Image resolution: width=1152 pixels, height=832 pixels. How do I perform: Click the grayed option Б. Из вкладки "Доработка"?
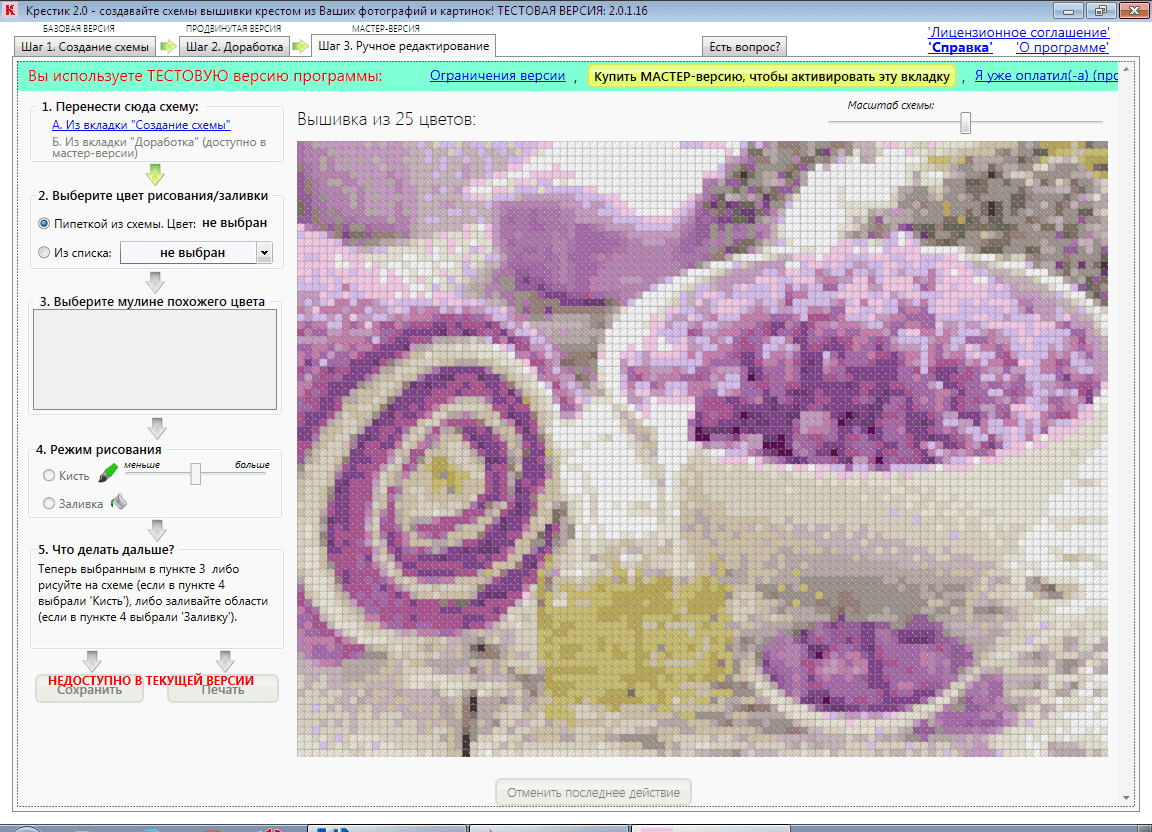pos(159,147)
